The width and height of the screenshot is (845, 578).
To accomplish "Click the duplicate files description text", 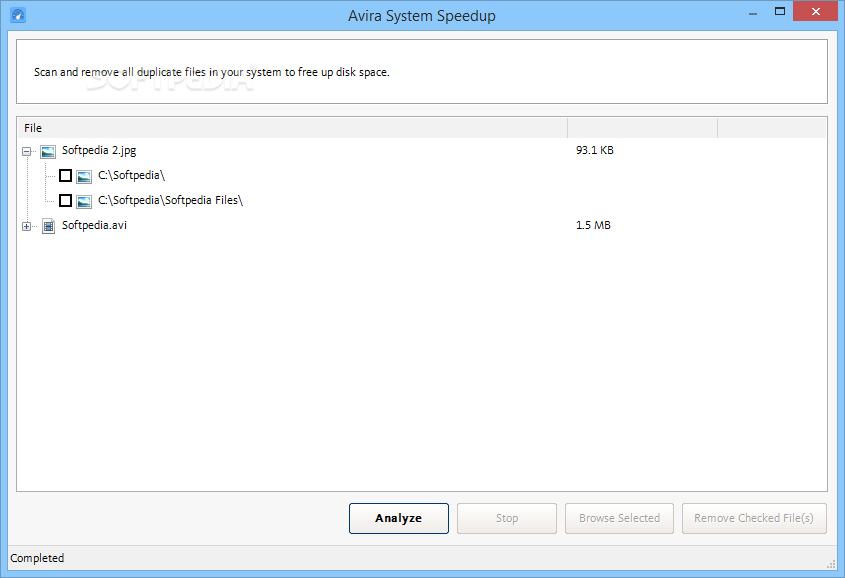I will pos(211,72).
